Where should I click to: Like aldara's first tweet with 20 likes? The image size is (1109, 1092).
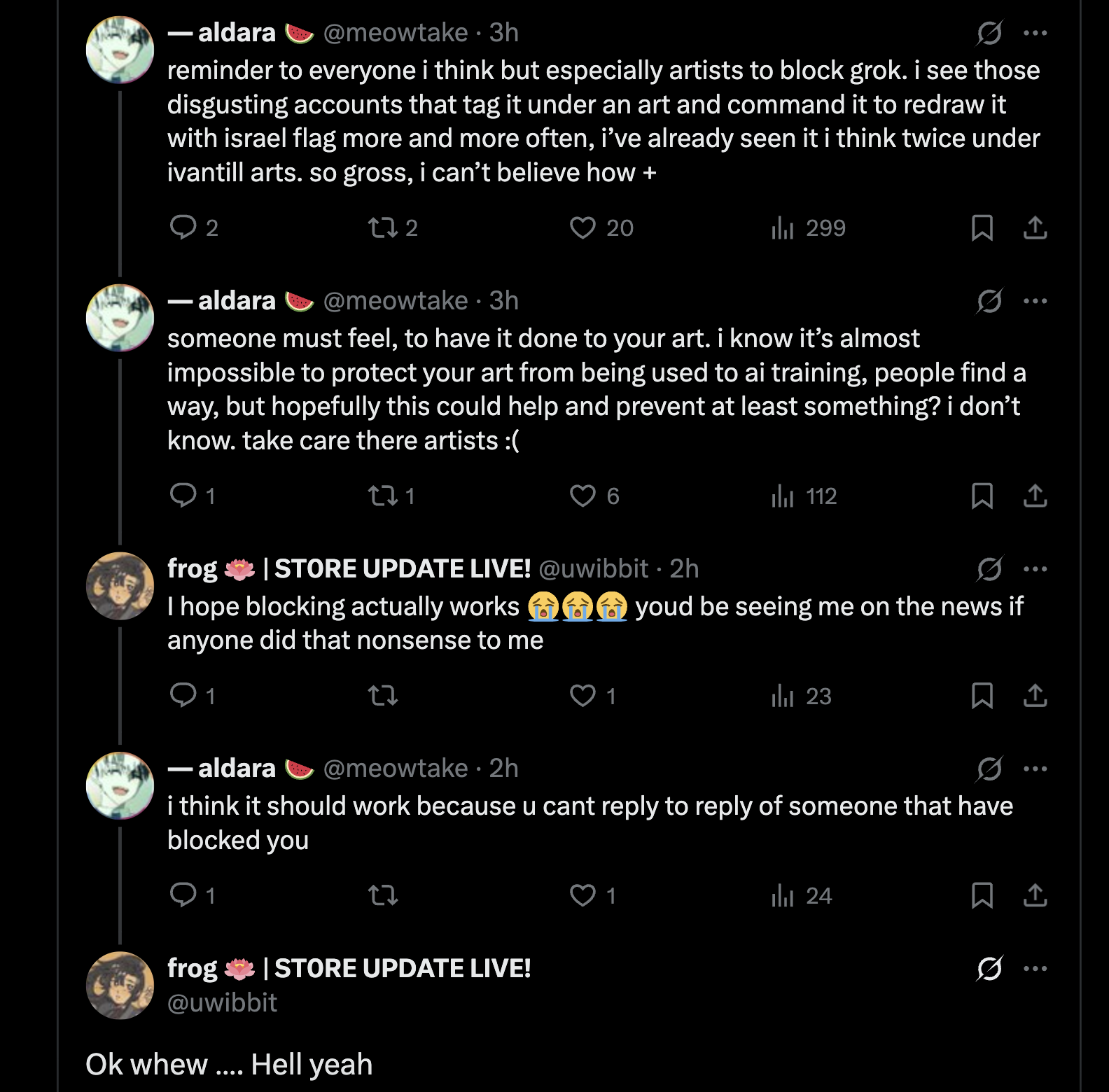pos(583,228)
